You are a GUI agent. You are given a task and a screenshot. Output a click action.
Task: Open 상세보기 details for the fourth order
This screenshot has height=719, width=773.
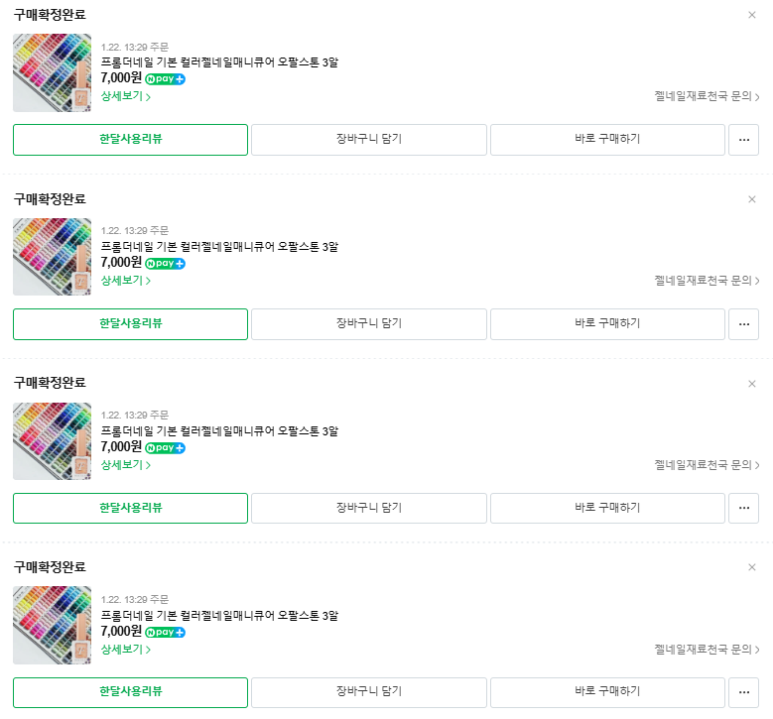pos(126,649)
